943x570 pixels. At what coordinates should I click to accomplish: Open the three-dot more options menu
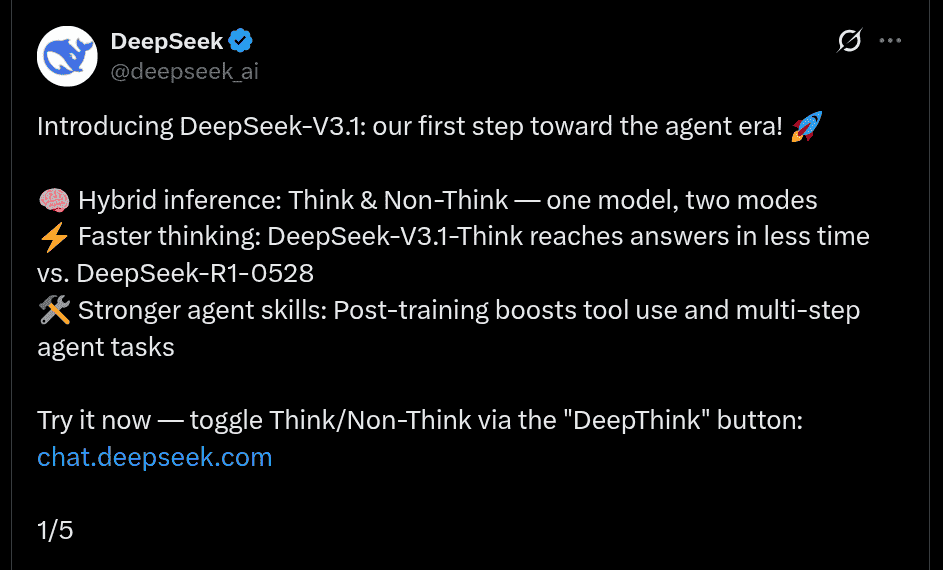[890, 41]
